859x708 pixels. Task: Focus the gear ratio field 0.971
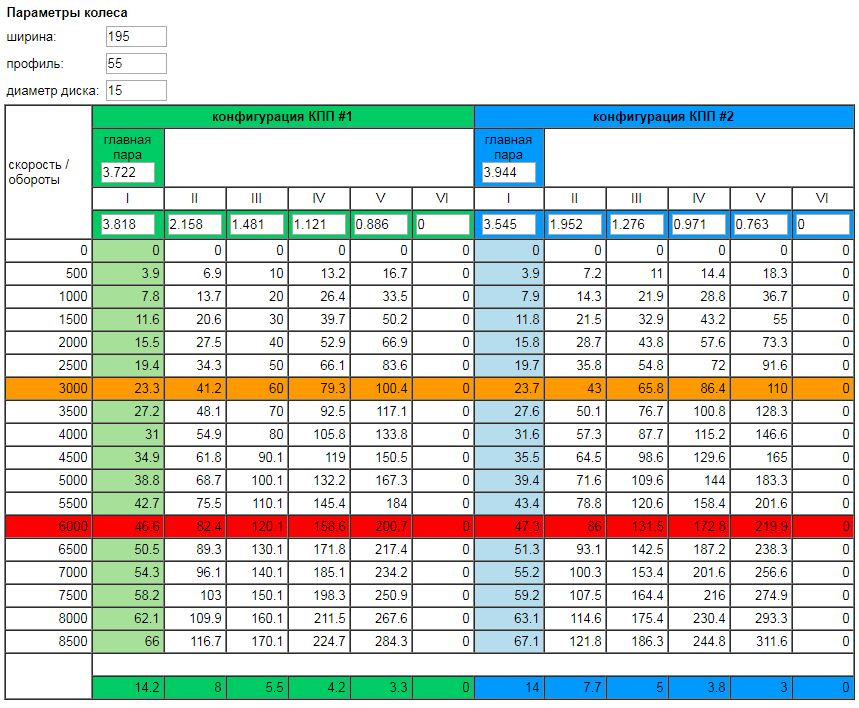coord(698,225)
